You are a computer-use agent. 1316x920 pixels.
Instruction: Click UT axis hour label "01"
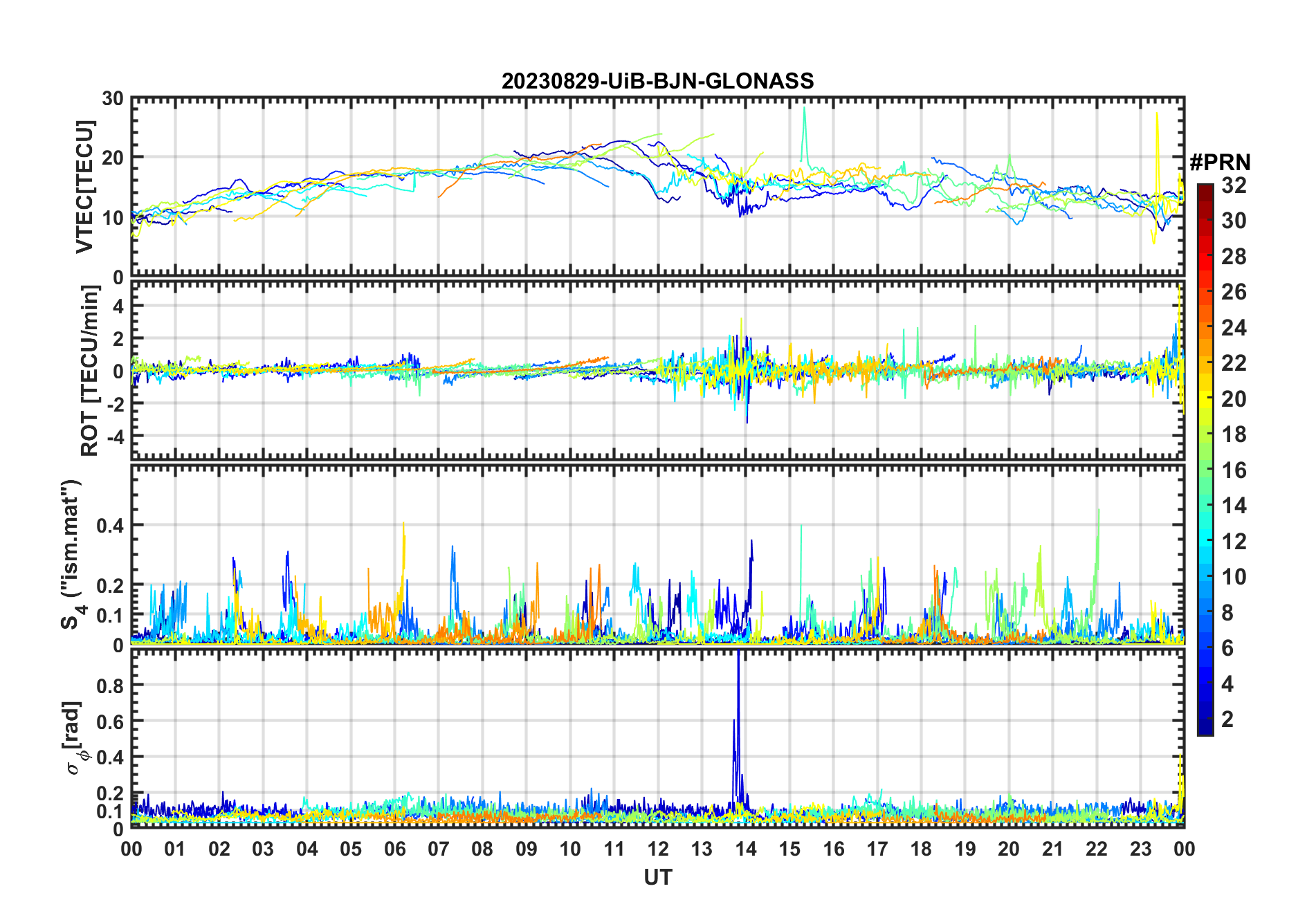(x=175, y=849)
